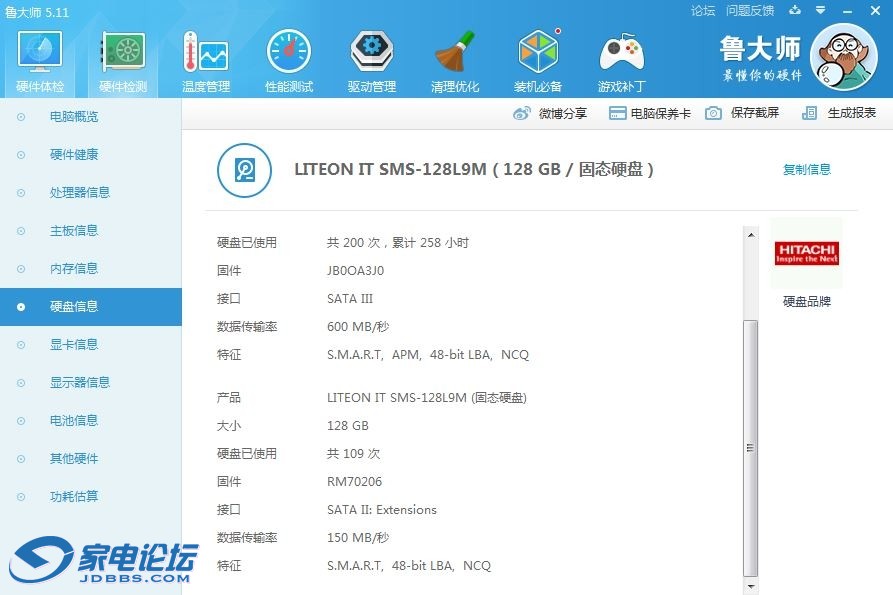Click the skin/download icon in the title bar
The height and width of the screenshot is (595, 893).
795,10
